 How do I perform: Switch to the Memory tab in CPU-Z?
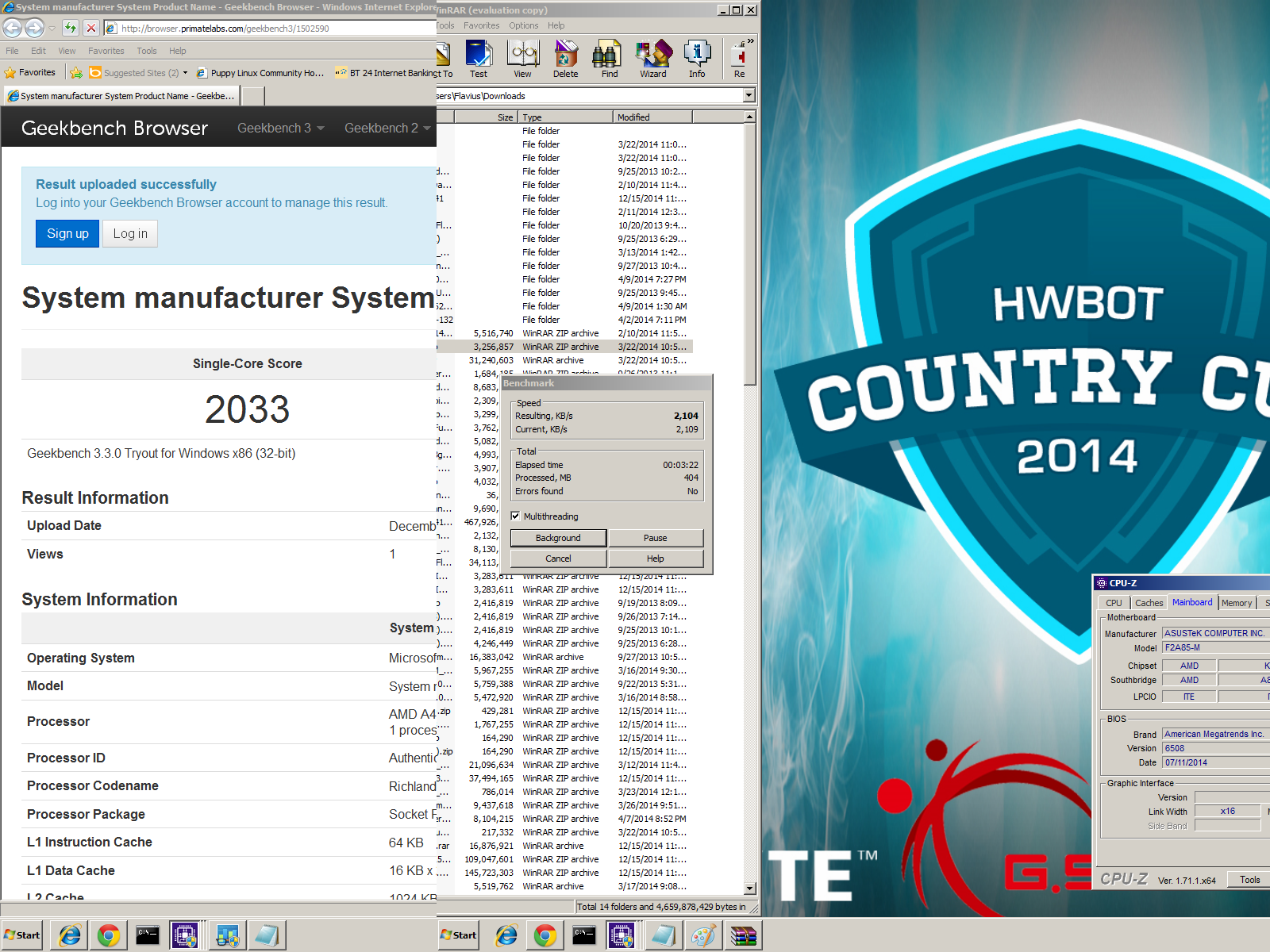point(1236,603)
